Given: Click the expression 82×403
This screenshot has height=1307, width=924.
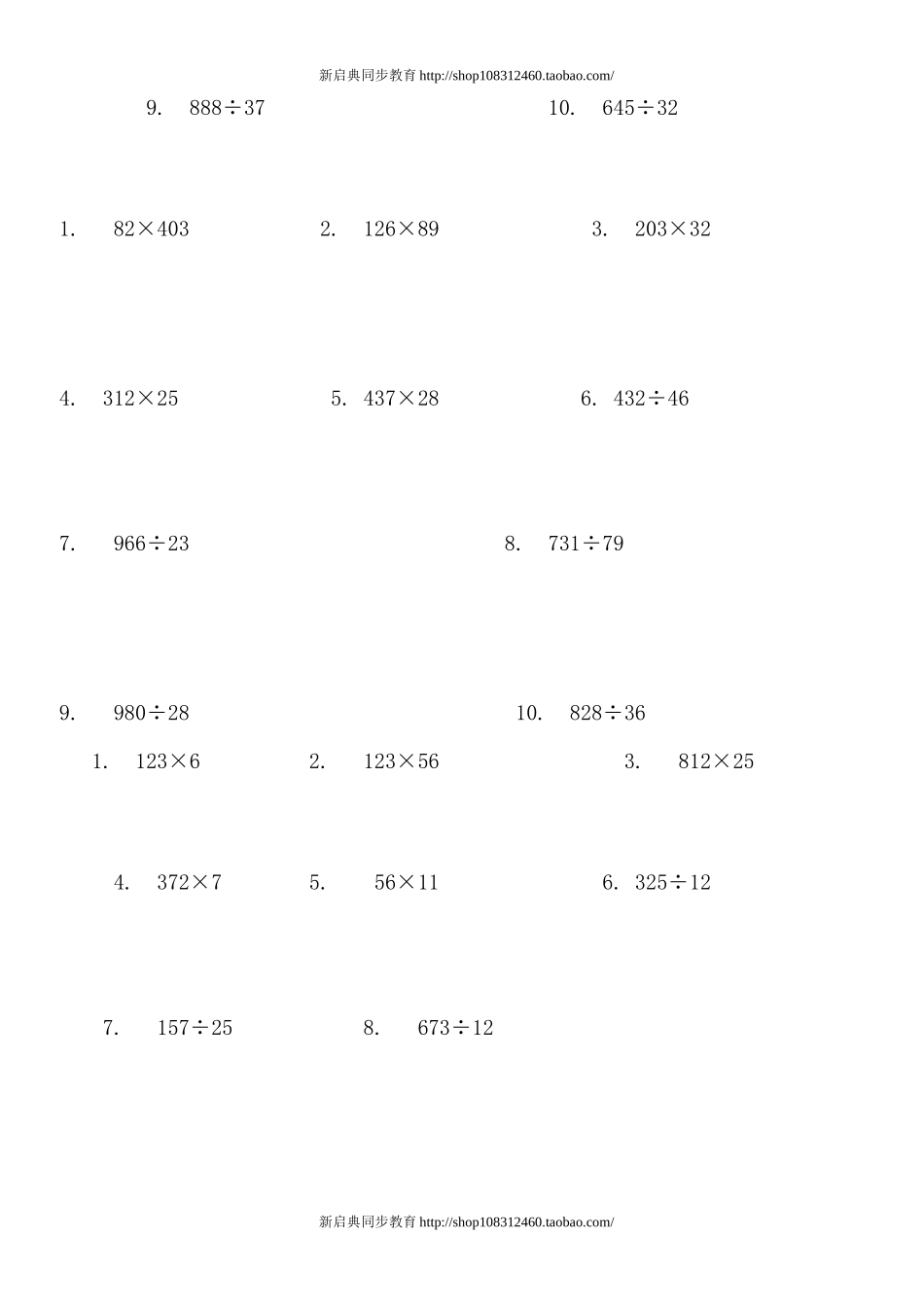Looking at the screenshot, I should [152, 230].
